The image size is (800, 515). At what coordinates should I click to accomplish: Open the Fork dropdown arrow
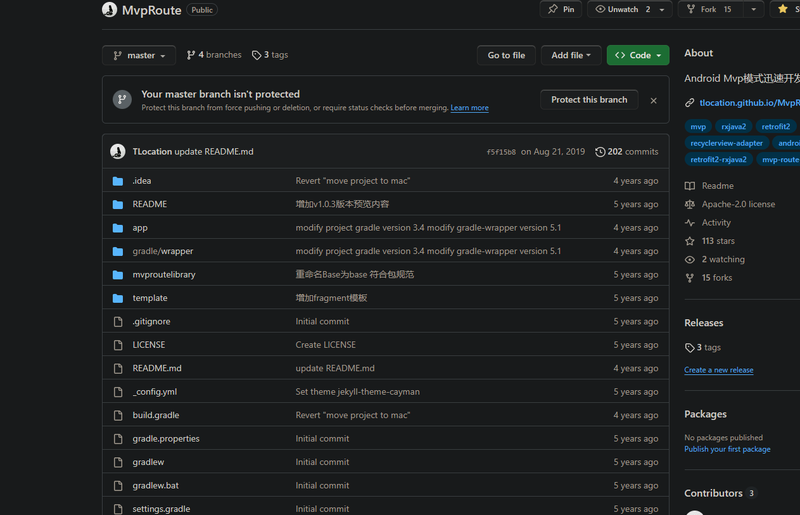pyautogui.click(x=753, y=9)
